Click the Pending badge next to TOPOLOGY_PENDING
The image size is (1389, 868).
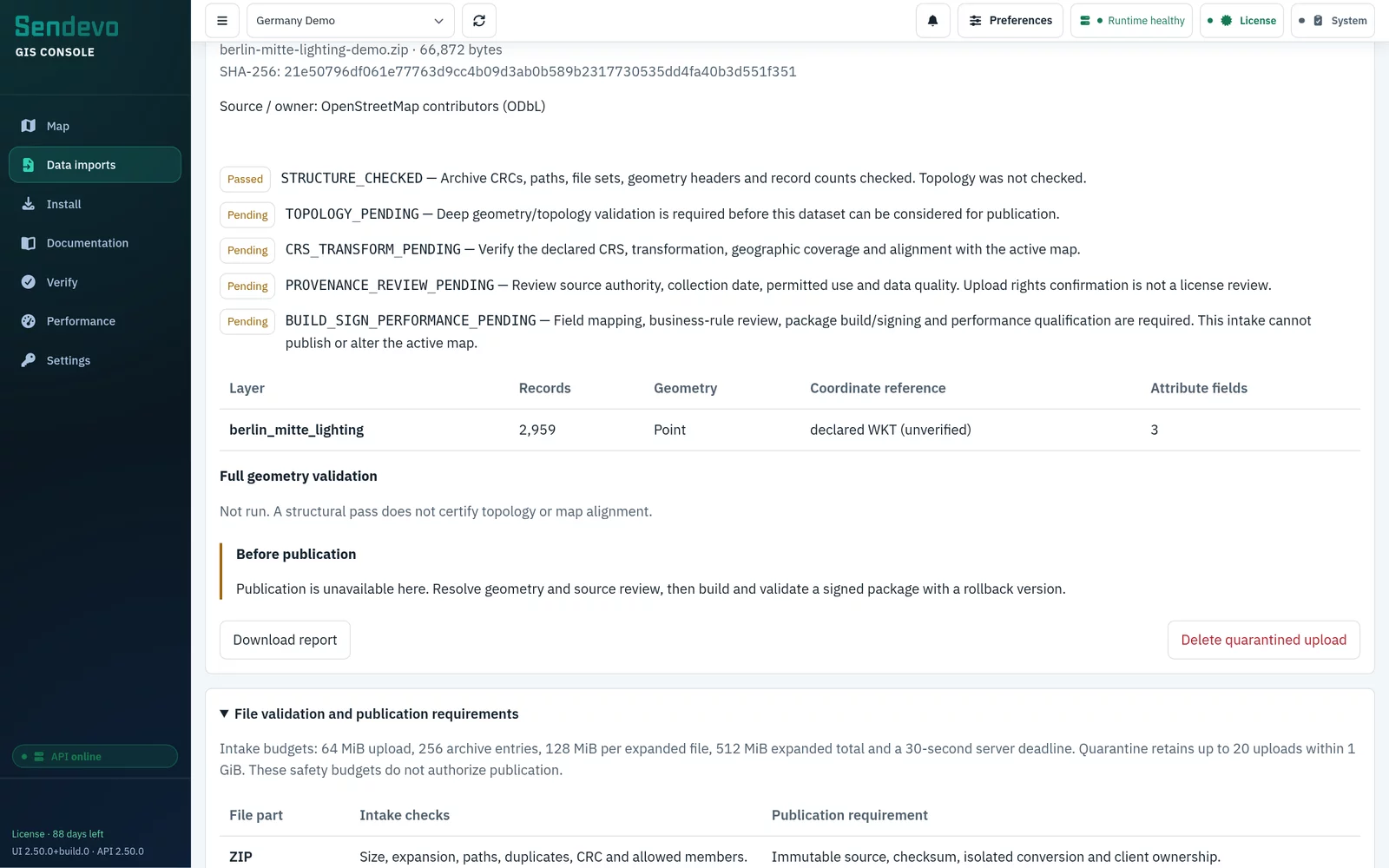pyautogui.click(x=247, y=214)
